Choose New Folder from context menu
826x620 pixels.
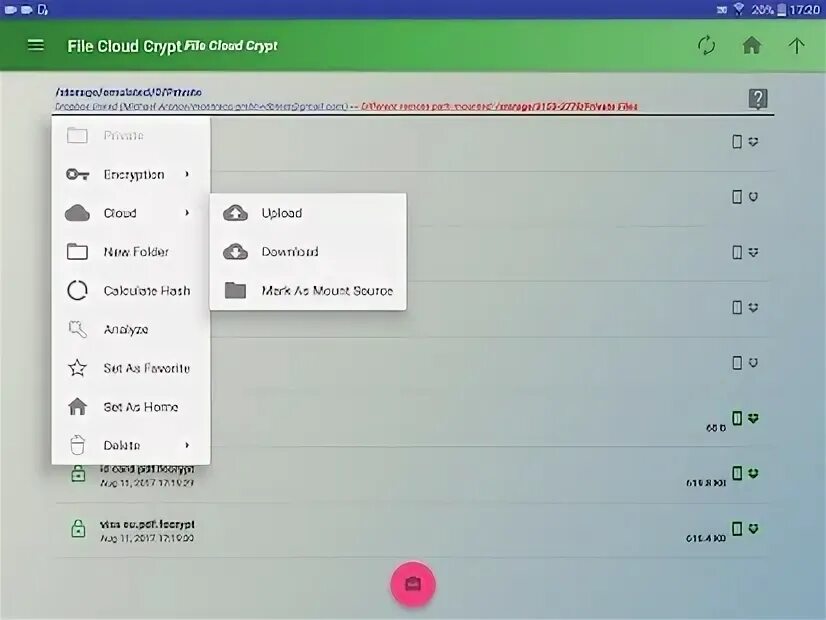pos(131,252)
